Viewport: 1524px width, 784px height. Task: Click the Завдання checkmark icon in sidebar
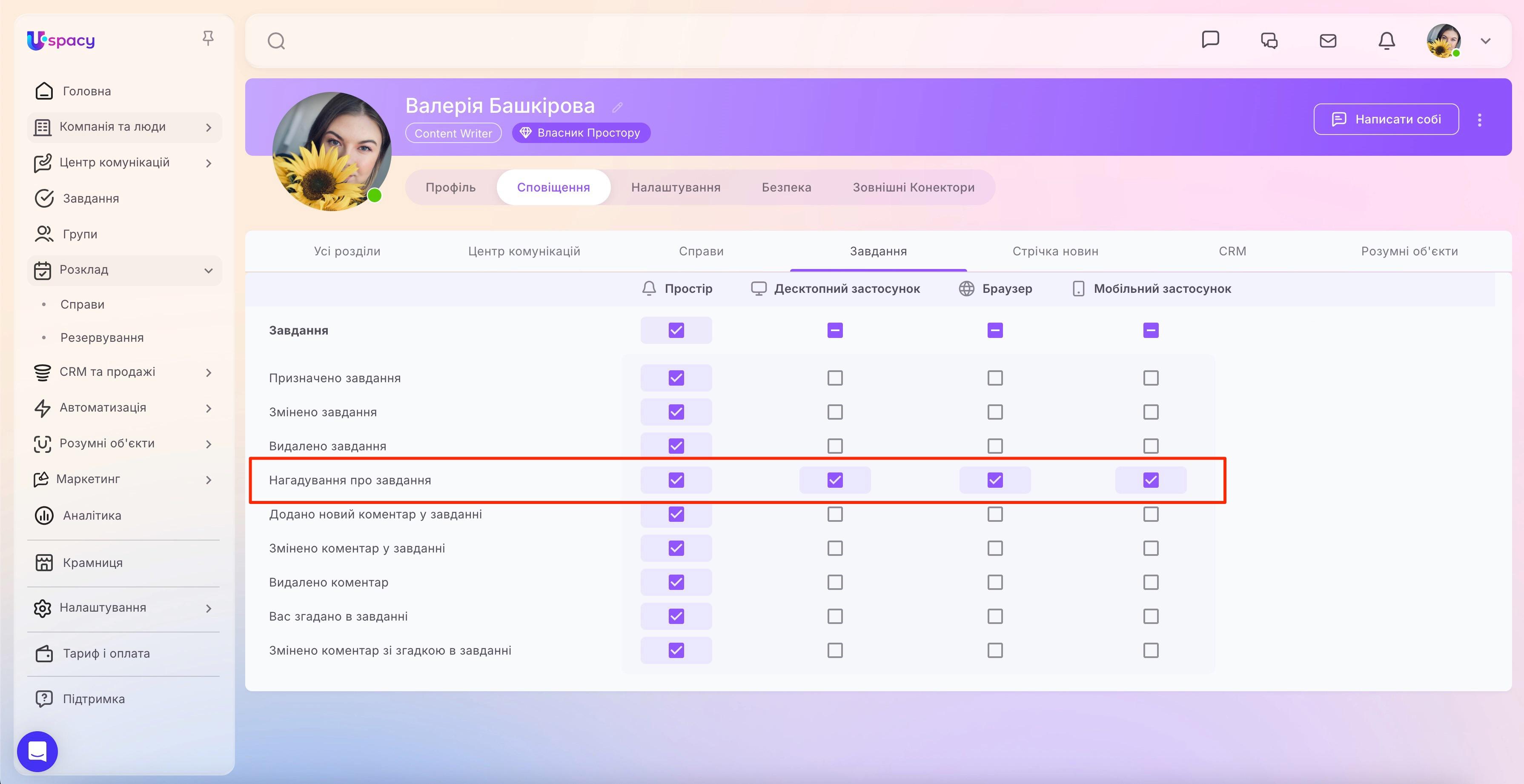44,198
